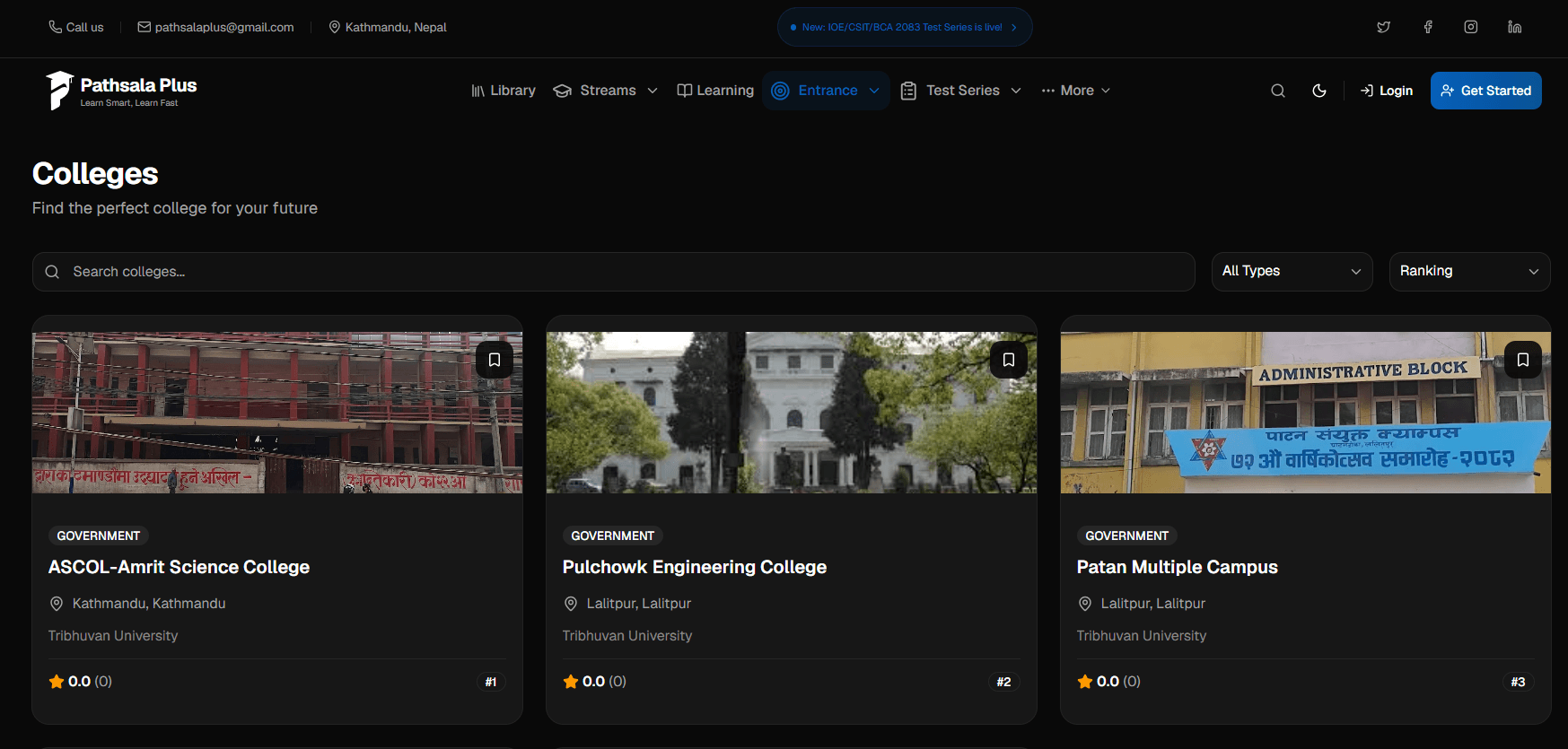
Task: Open the Patan Multiple Campus photo
Action: (1306, 413)
